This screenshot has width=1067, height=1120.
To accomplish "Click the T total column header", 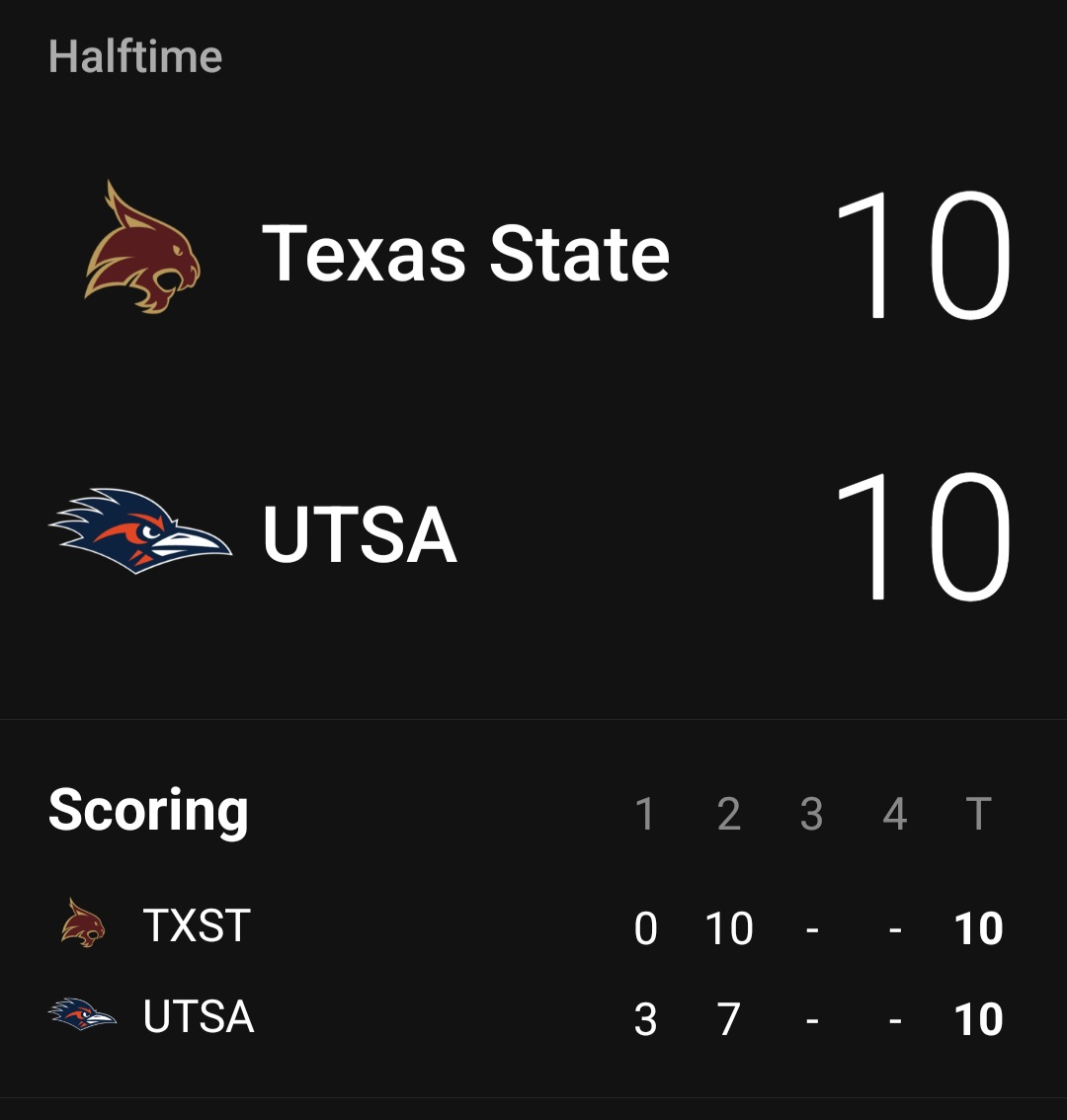I will point(978,814).
